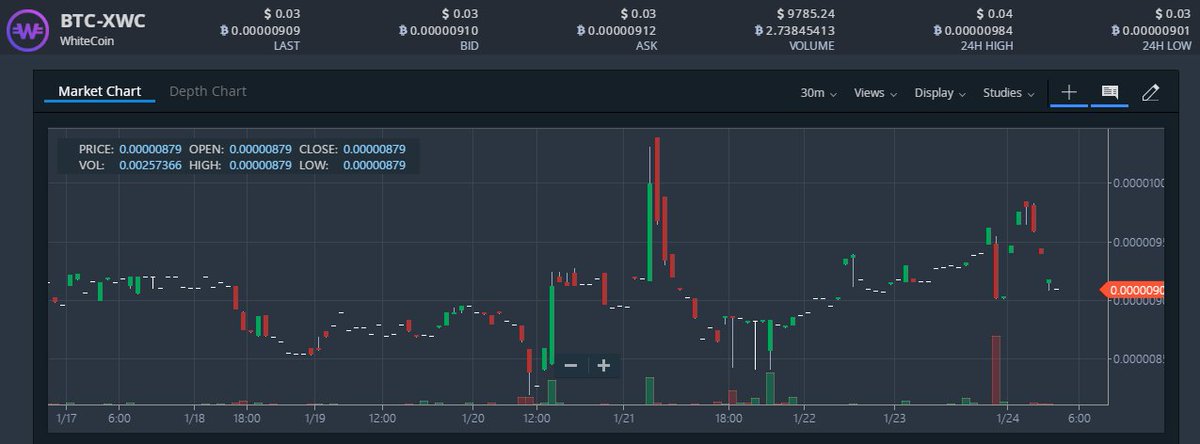Click the 1/17 date axis label

[67, 417]
